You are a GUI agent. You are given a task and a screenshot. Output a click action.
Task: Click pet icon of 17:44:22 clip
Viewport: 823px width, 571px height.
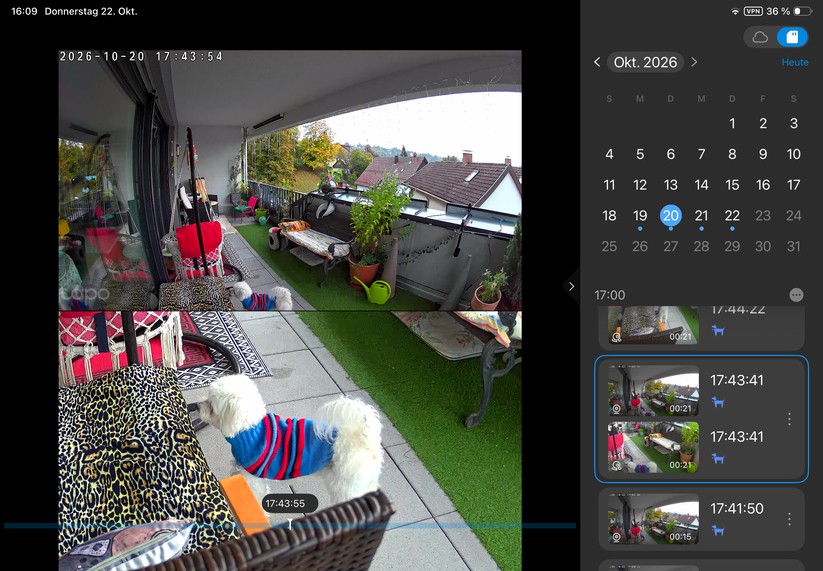click(x=718, y=330)
